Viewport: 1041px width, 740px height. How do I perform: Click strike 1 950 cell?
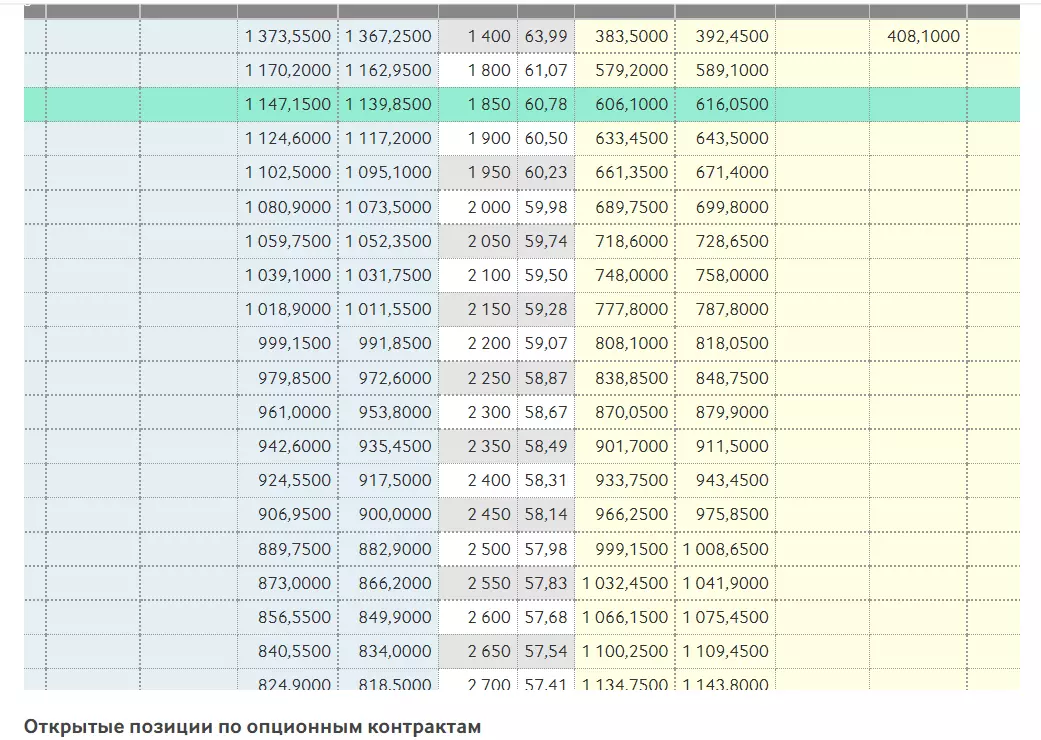(478, 173)
